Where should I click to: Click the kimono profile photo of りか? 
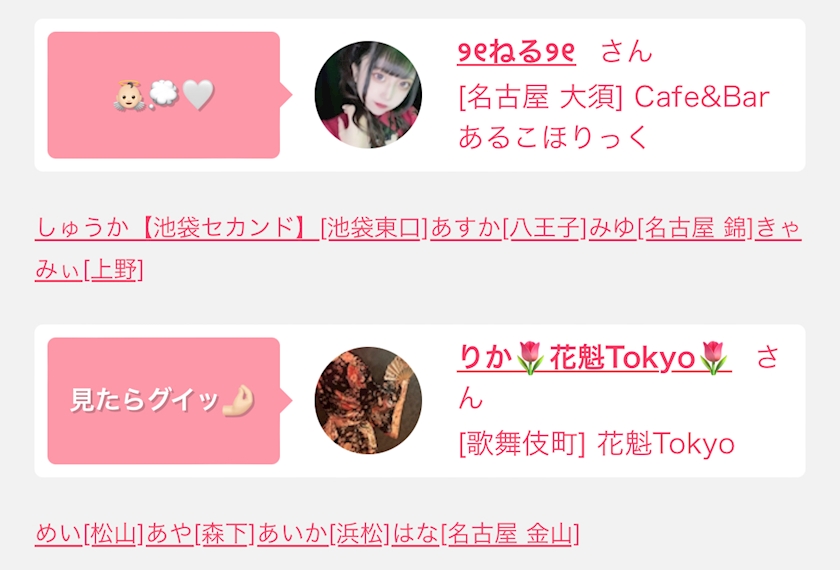pos(368,400)
